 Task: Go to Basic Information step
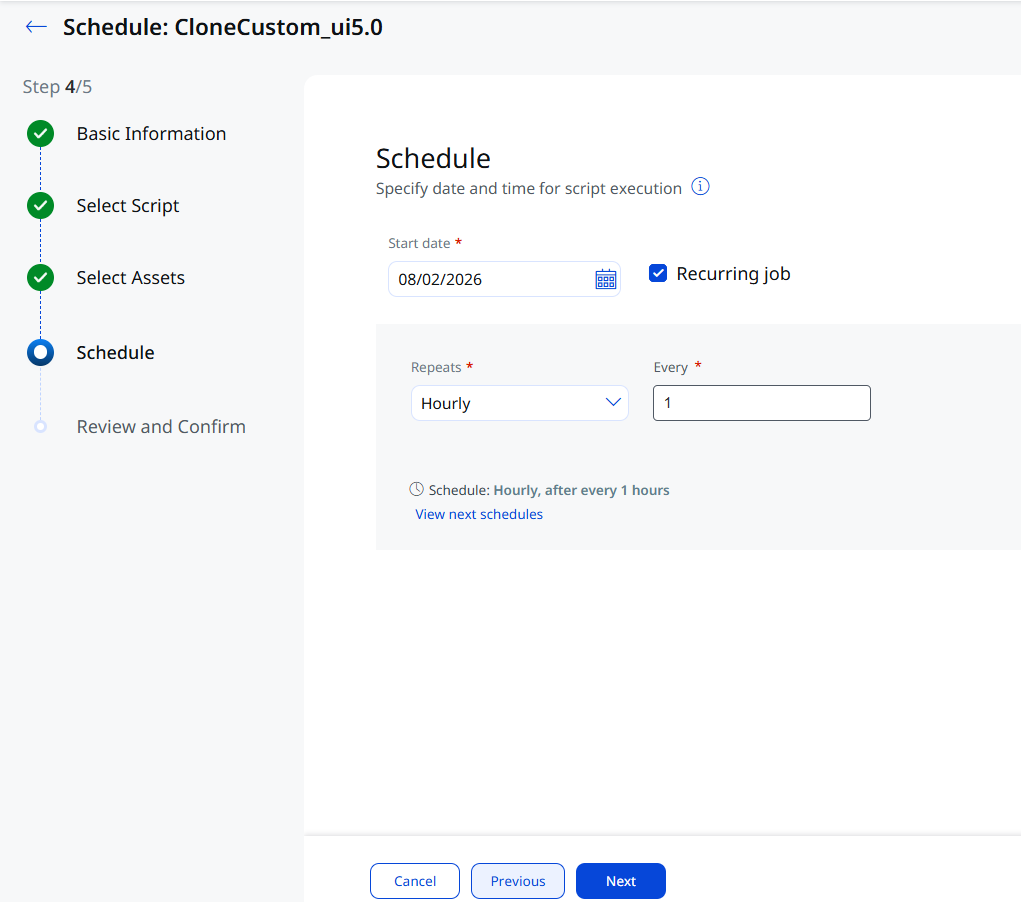[151, 134]
